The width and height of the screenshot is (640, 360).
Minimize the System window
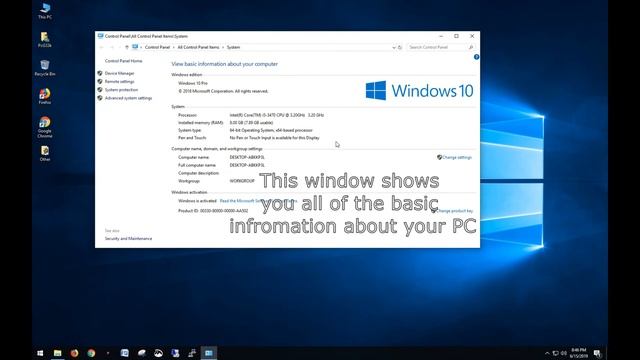tap(441, 36)
